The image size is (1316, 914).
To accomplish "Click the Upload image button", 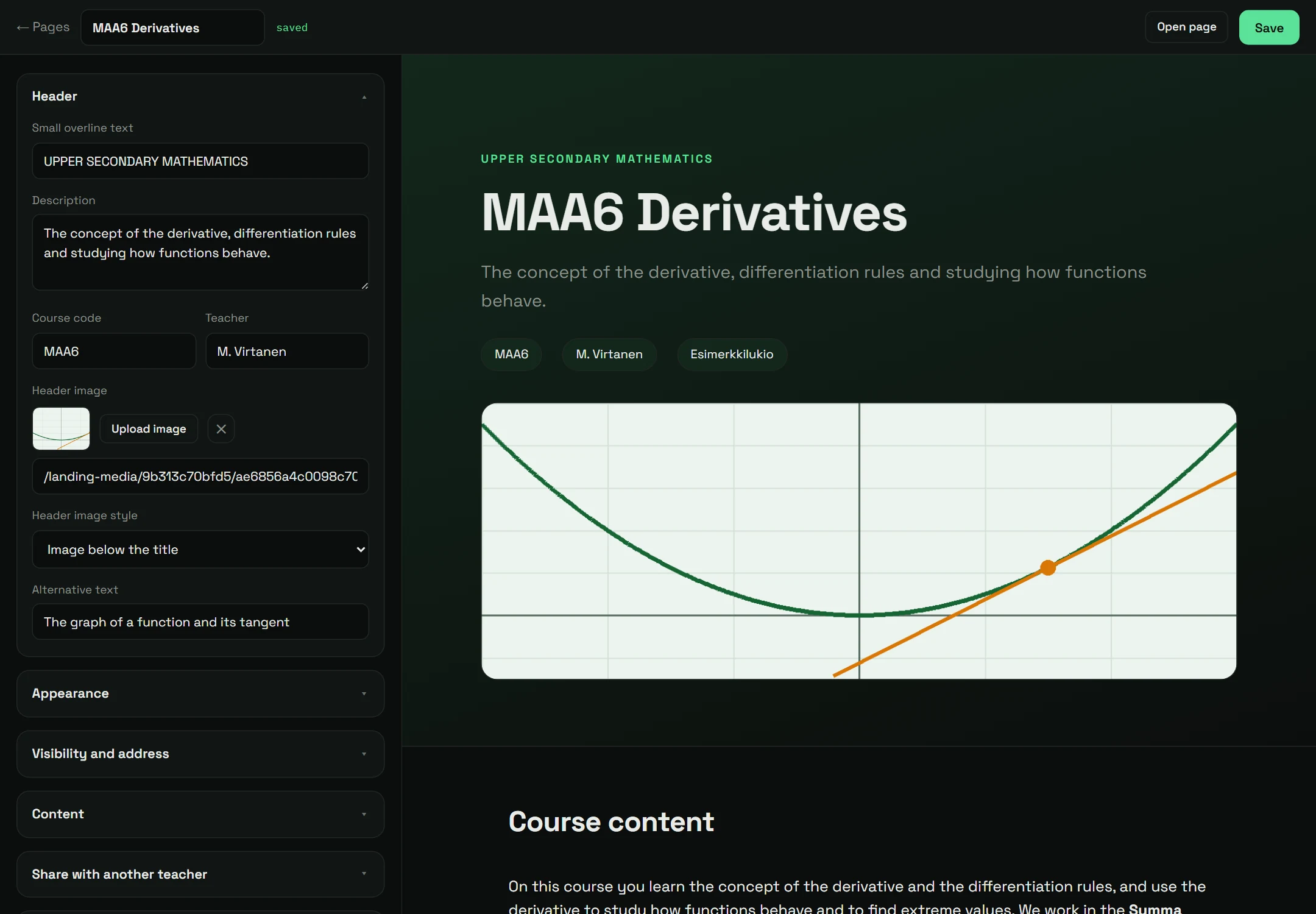I will coord(149,429).
